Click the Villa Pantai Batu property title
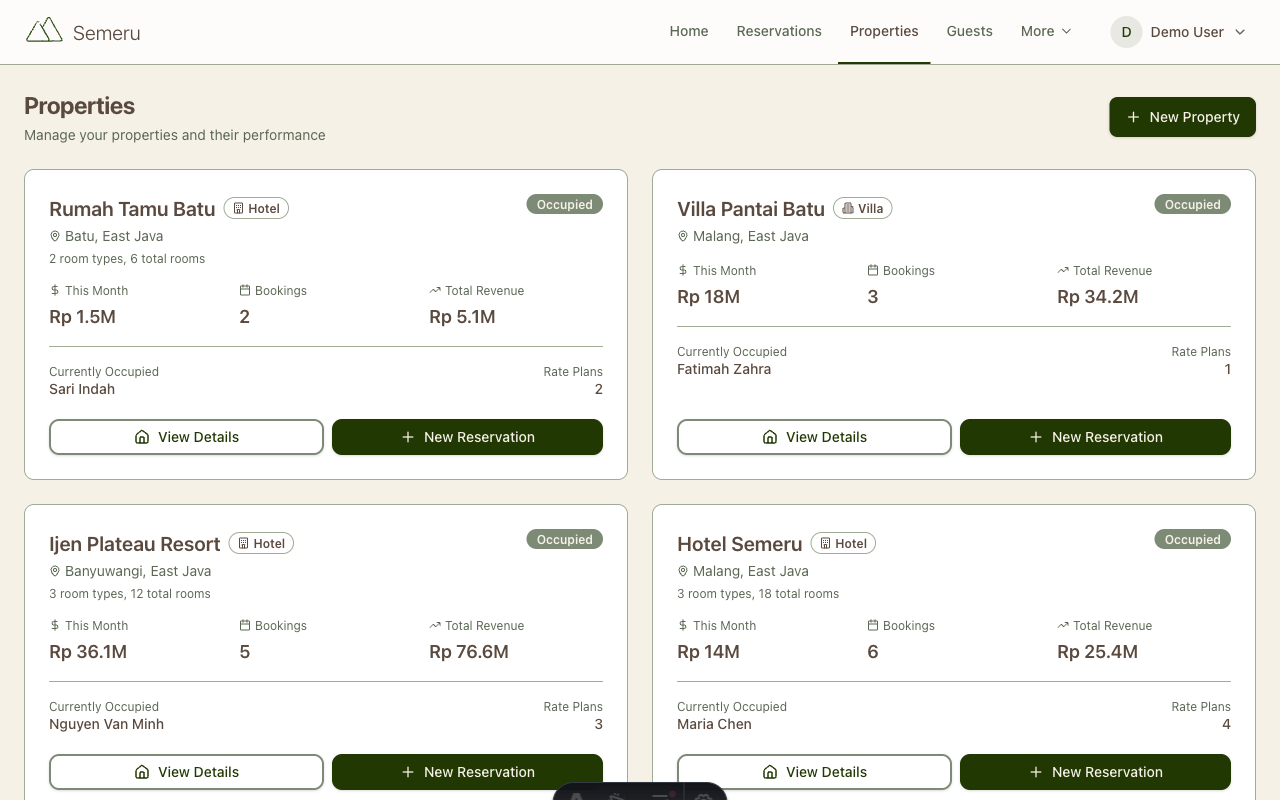 tap(751, 209)
